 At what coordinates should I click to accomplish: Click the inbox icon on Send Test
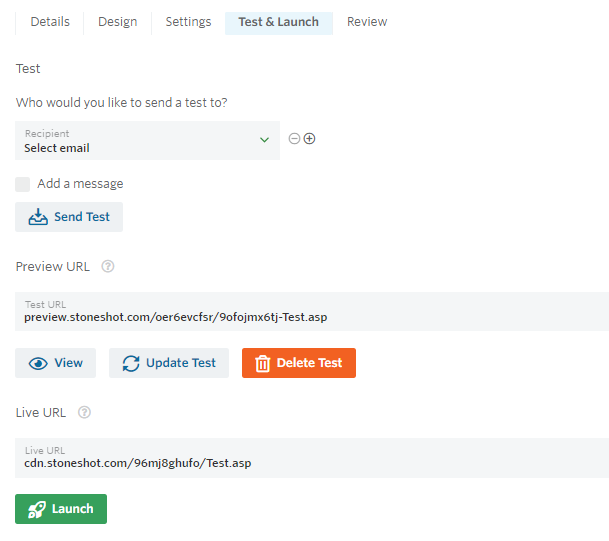[x=38, y=217]
